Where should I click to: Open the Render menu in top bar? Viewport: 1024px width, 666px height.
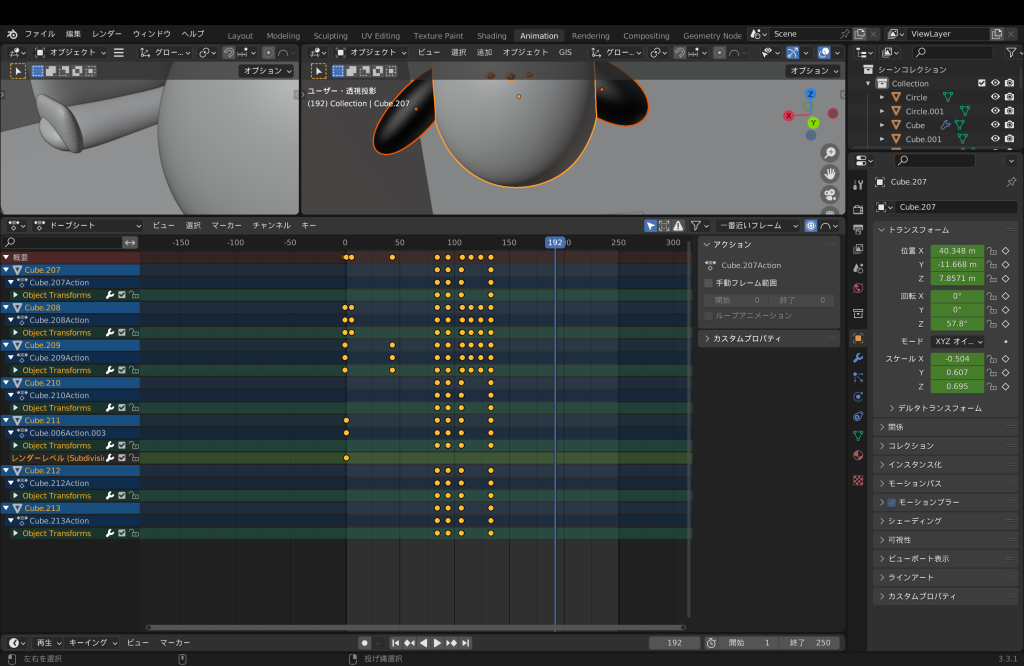pyautogui.click(x=106, y=34)
